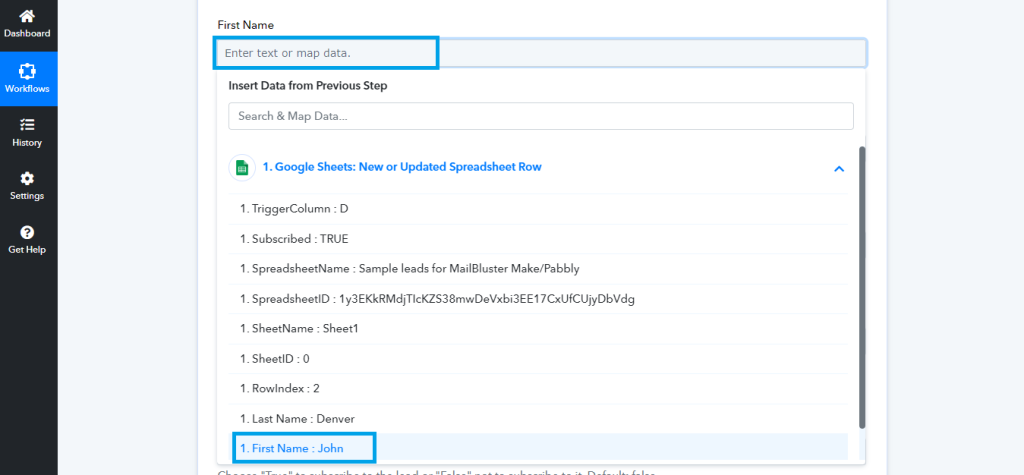This screenshot has height=475, width=1024.
Task: Open the History list icon
Action: point(27,125)
